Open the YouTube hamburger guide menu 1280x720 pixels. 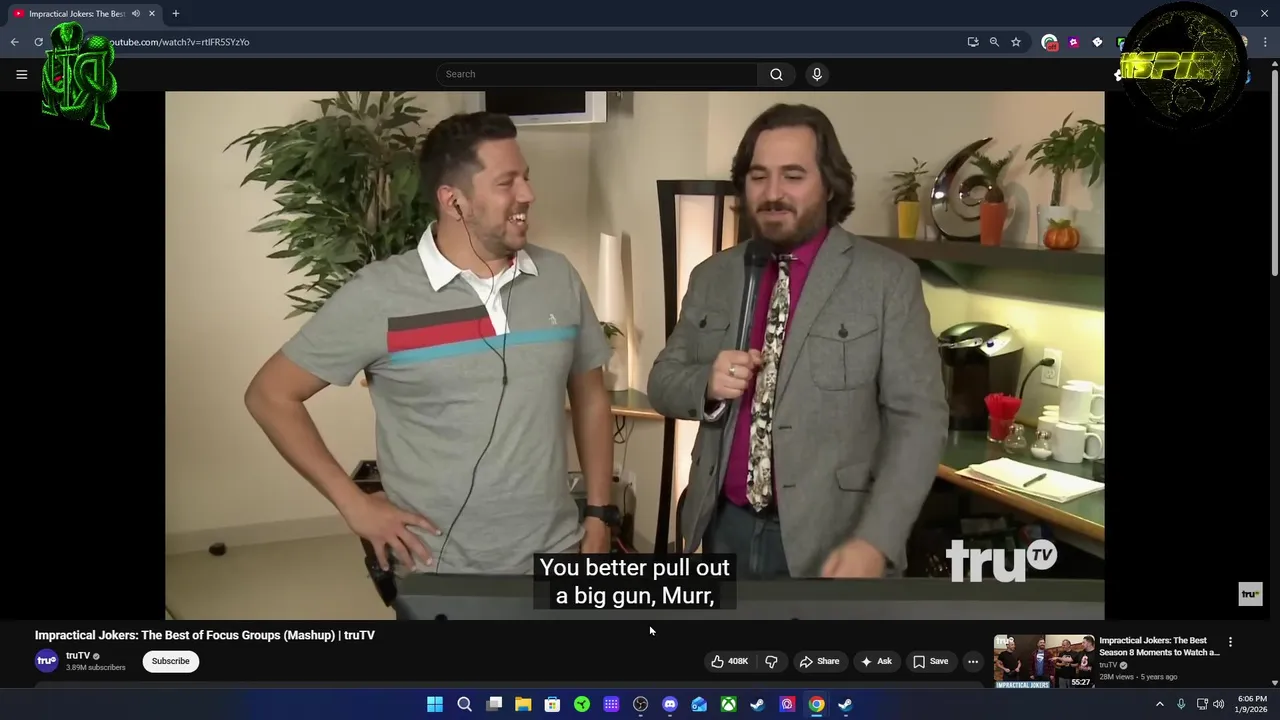(21, 74)
